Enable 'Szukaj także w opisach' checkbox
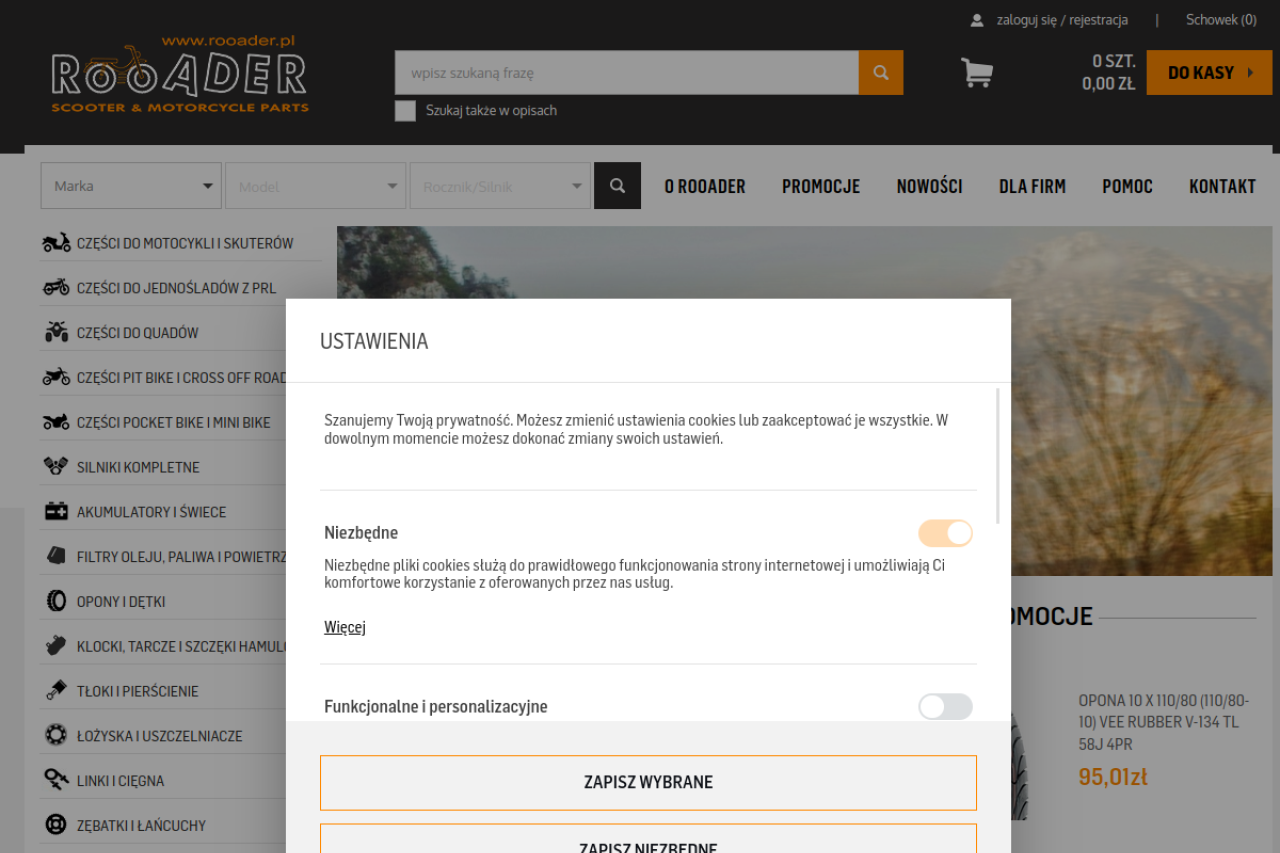 (405, 111)
